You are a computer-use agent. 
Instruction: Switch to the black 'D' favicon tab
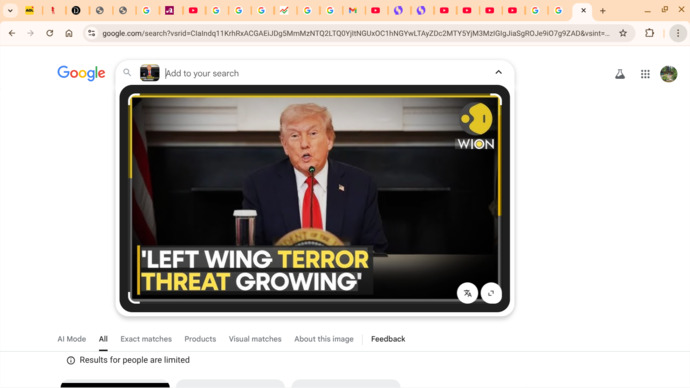[76, 11]
